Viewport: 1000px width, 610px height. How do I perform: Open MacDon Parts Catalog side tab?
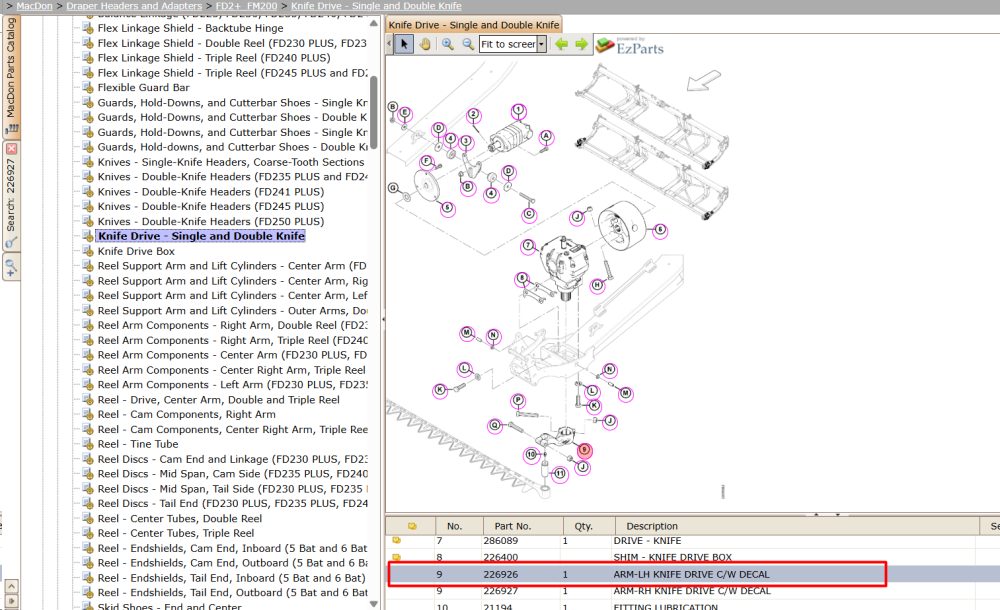coord(11,75)
